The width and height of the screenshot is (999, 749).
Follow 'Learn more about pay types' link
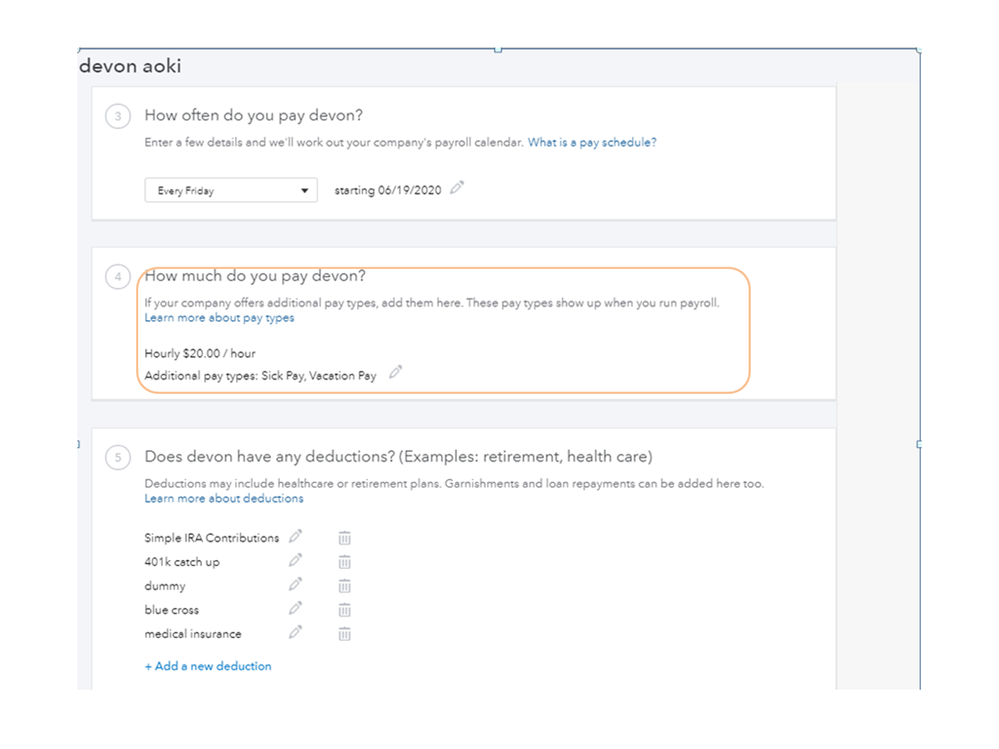[x=219, y=318]
